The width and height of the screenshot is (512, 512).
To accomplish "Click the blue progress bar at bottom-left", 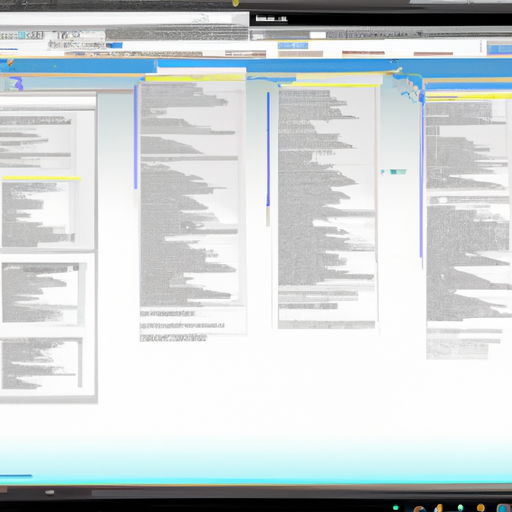I will coord(16,476).
